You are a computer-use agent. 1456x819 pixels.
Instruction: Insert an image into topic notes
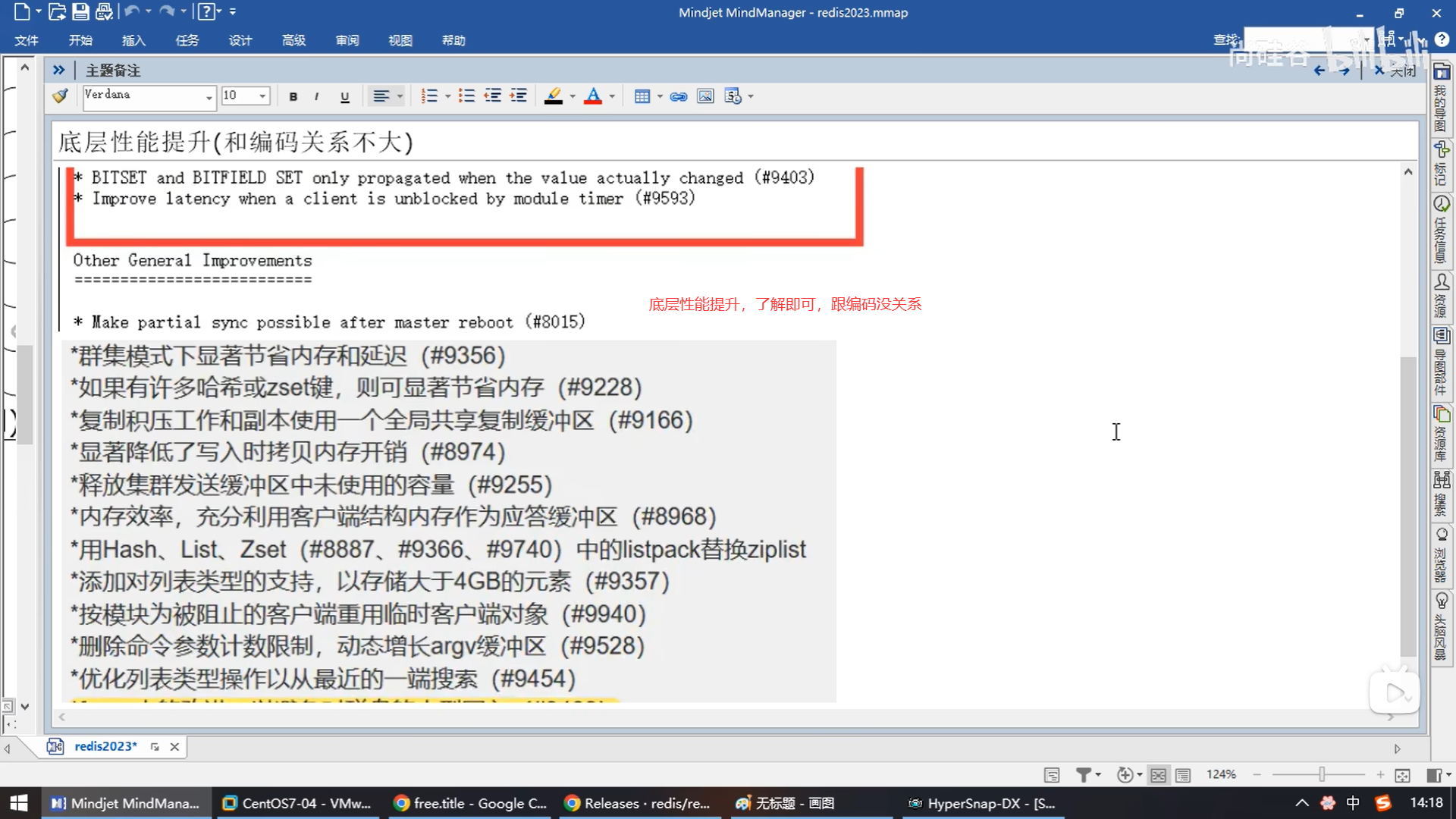(705, 96)
